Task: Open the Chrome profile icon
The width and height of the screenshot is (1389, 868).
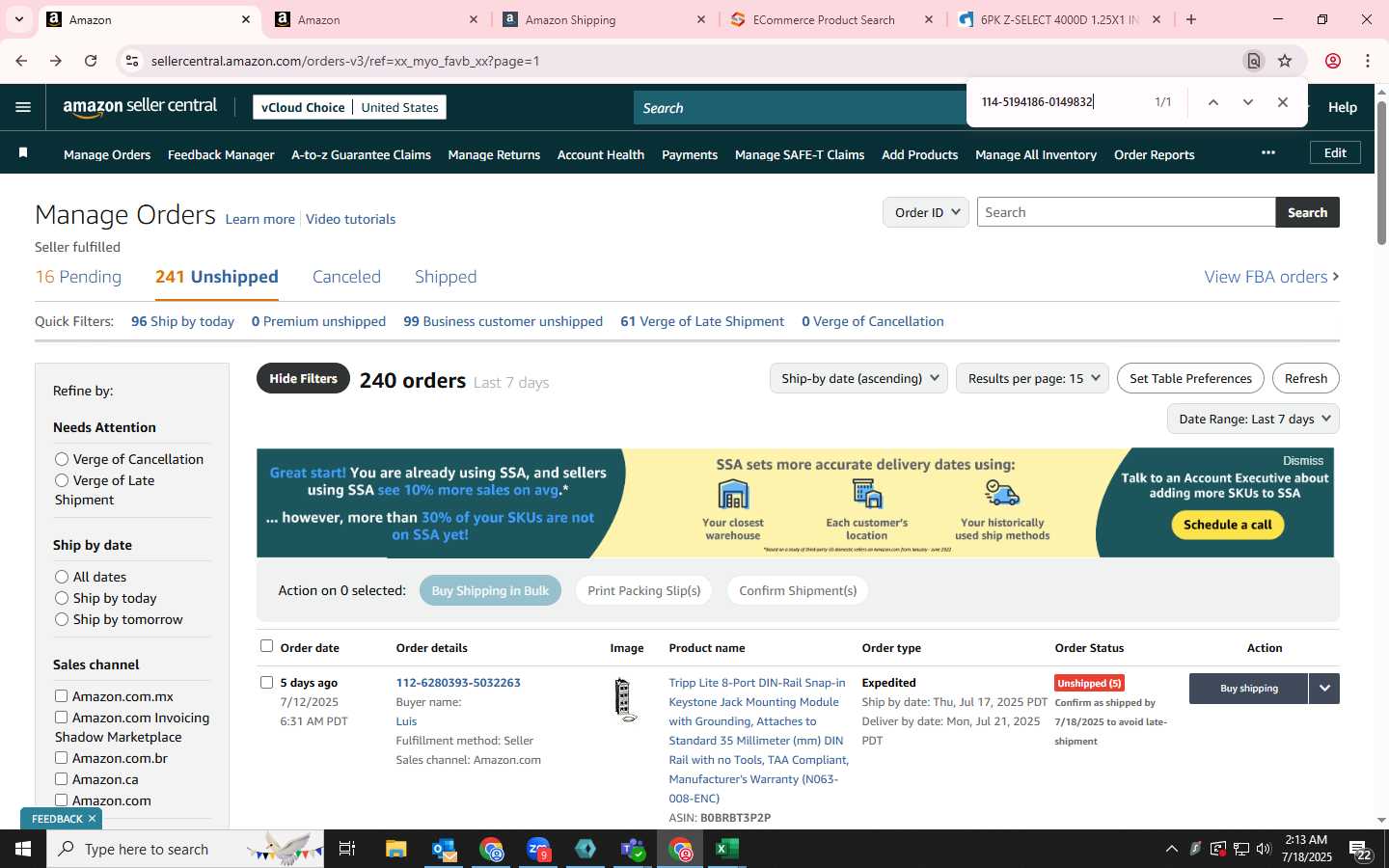Action: pos(1333,61)
